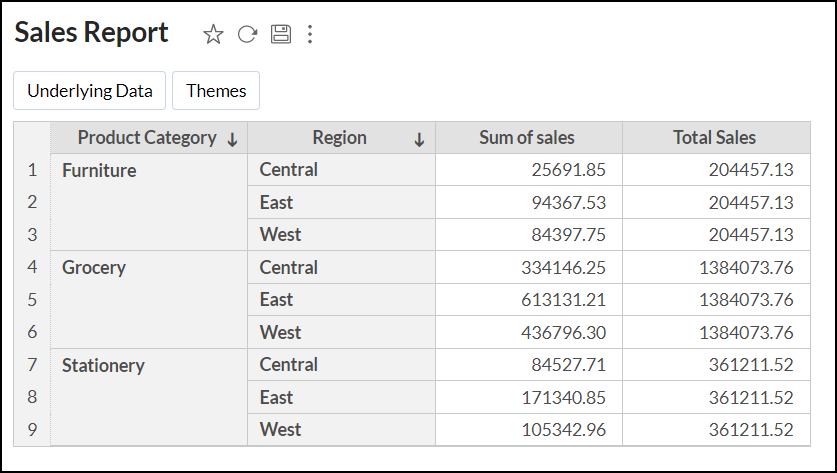The width and height of the screenshot is (837, 473).
Task: Click row number 9 in the table
Action: [x=31, y=430]
